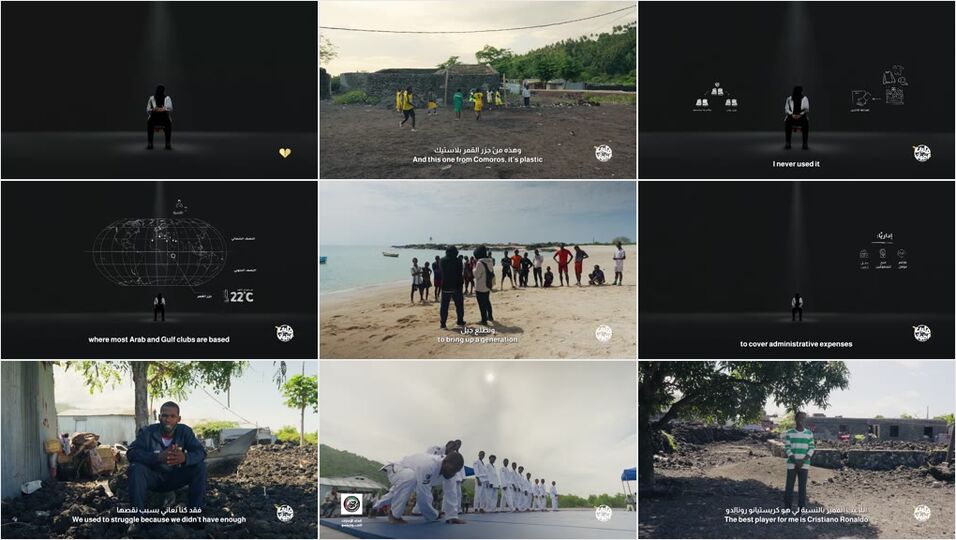Click the 22°C temperature indicator
The image size is (956, 540).
239,296
